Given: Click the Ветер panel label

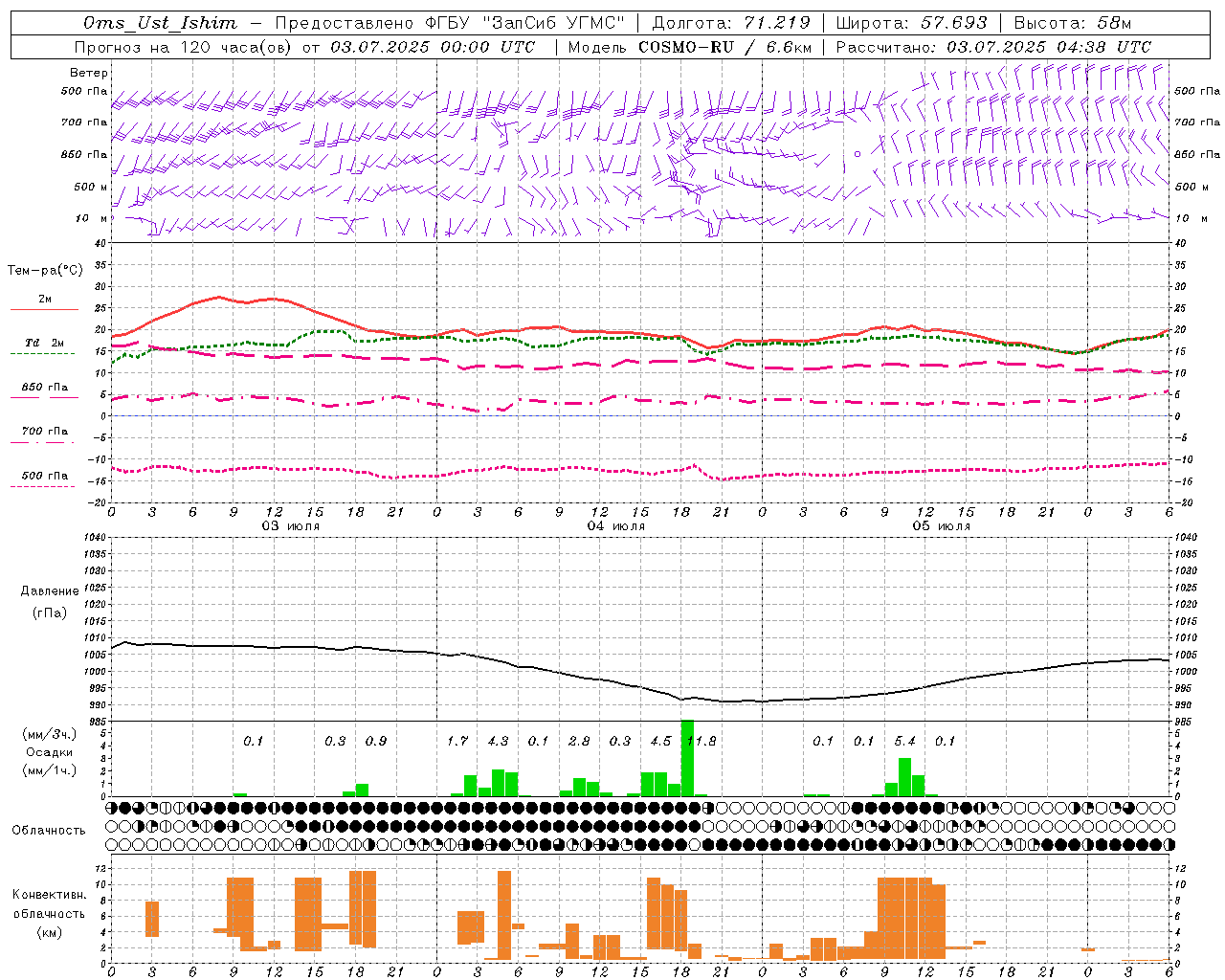Looking at the screenshot, I should 89,73.
